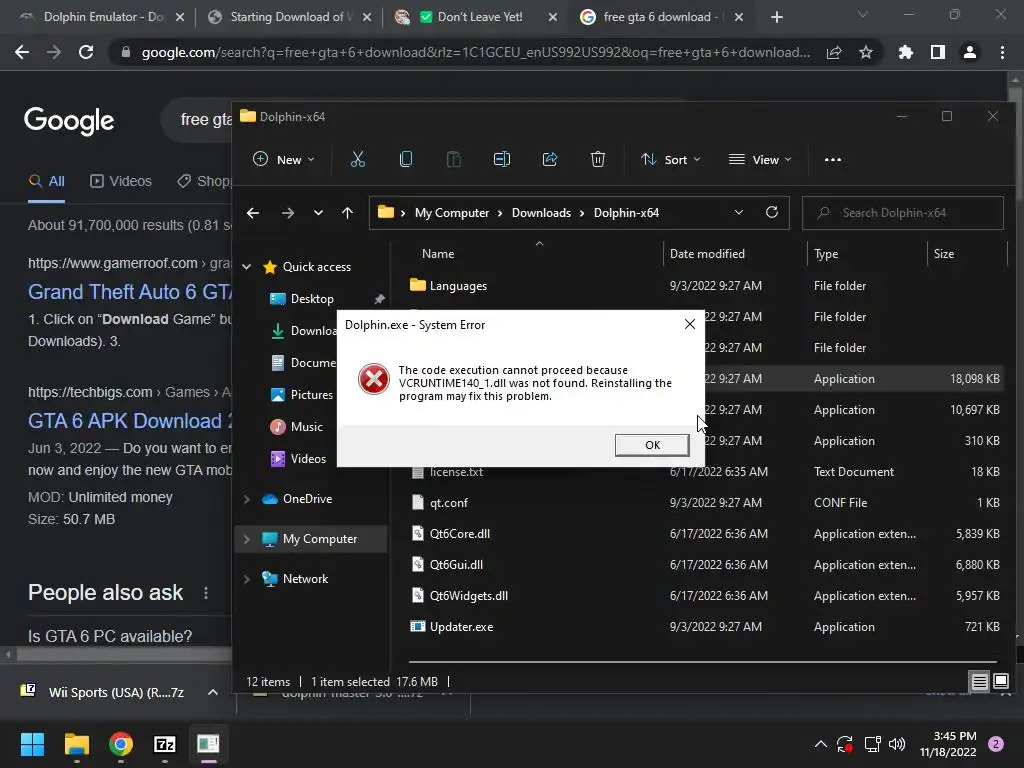Go up one folder level in Explorer
Image resolution: width=1024 pixels, height=768 pixels.
pyautogui.click(x=347, y=213)
